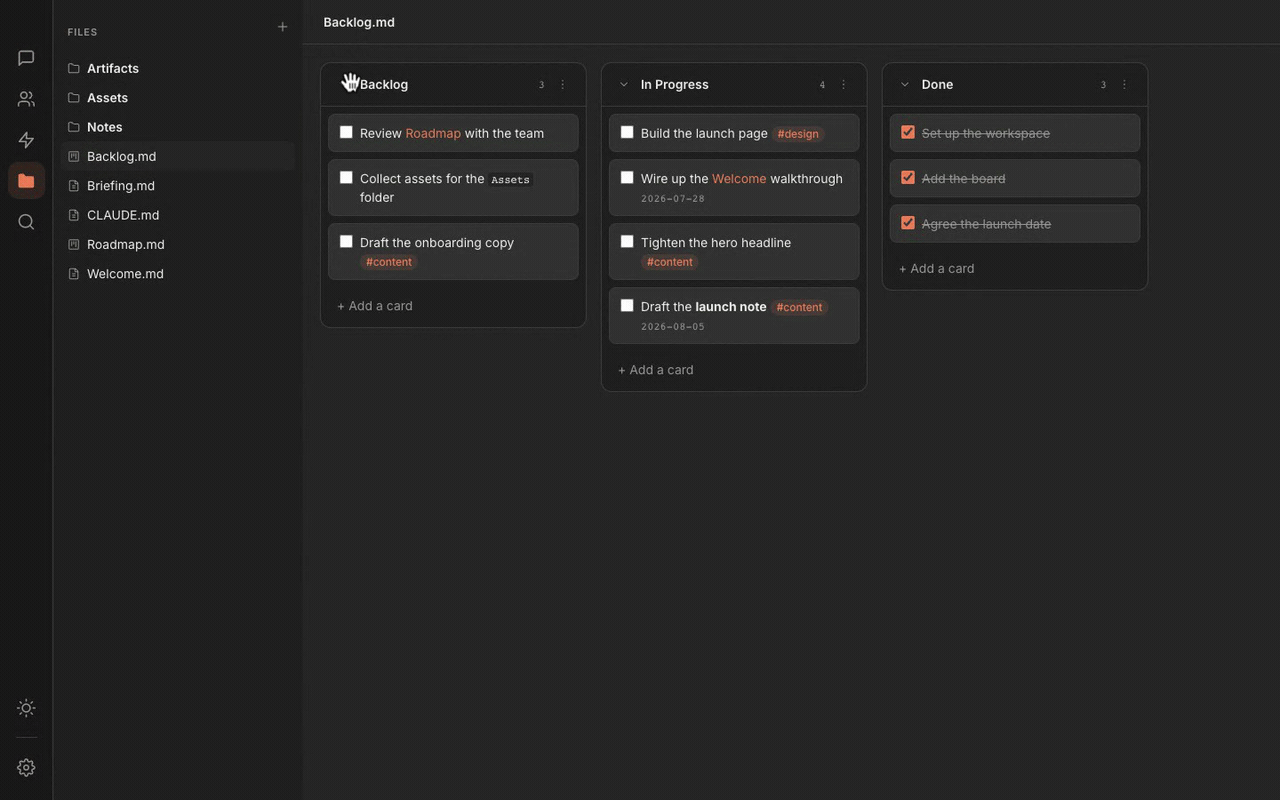Image resolution: width=1280 pixels, height=800 pixels.
Task: Open the Backlog column options menu
Action: [562, 85]
